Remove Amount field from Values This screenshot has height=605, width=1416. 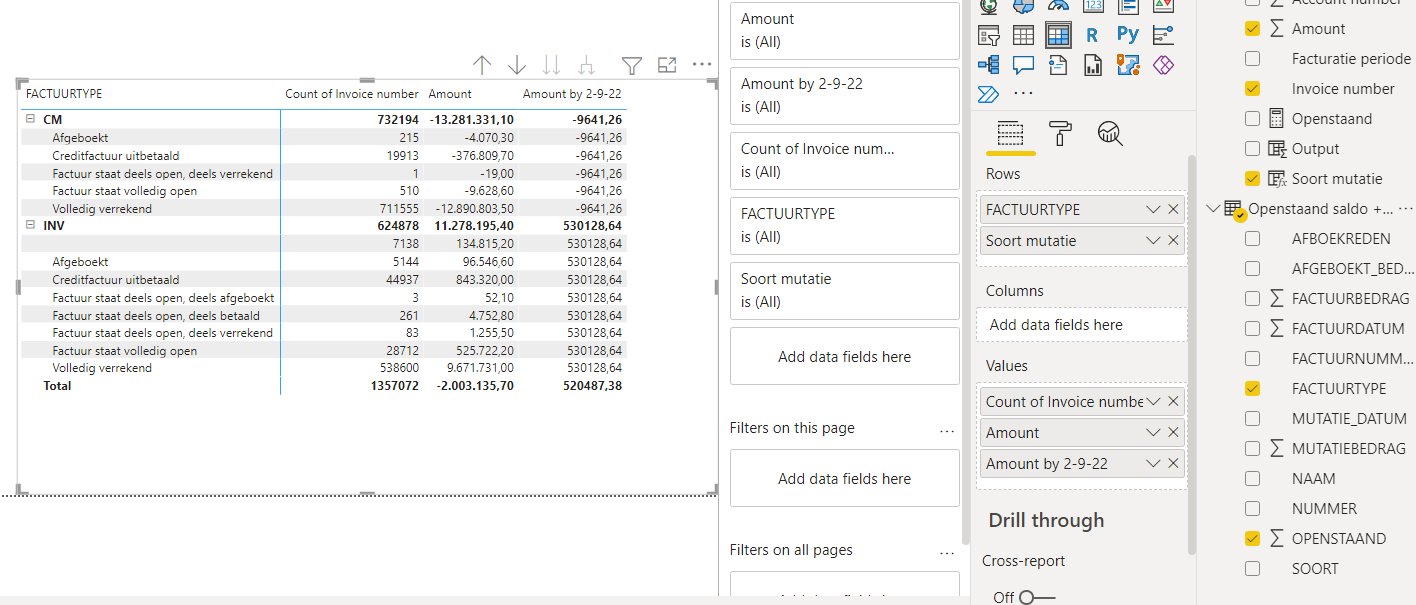tap(1173, 433)
